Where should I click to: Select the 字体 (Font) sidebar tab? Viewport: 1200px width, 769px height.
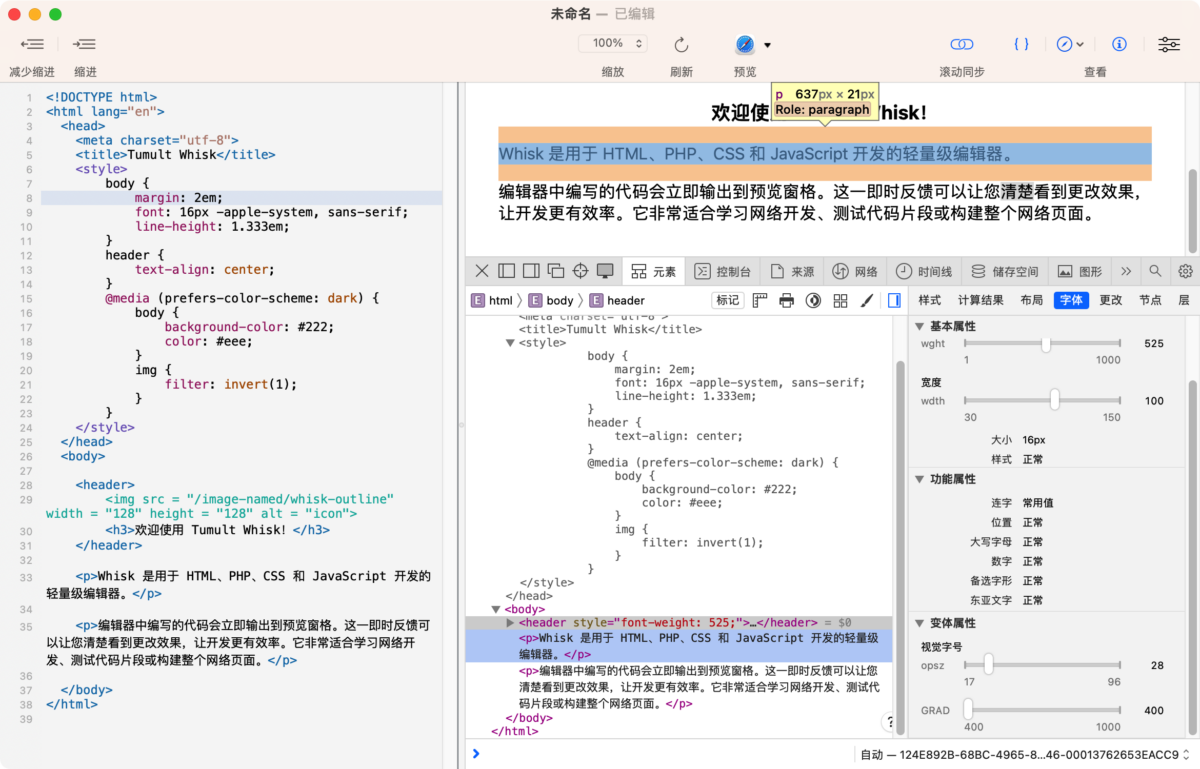point(1071,300)
